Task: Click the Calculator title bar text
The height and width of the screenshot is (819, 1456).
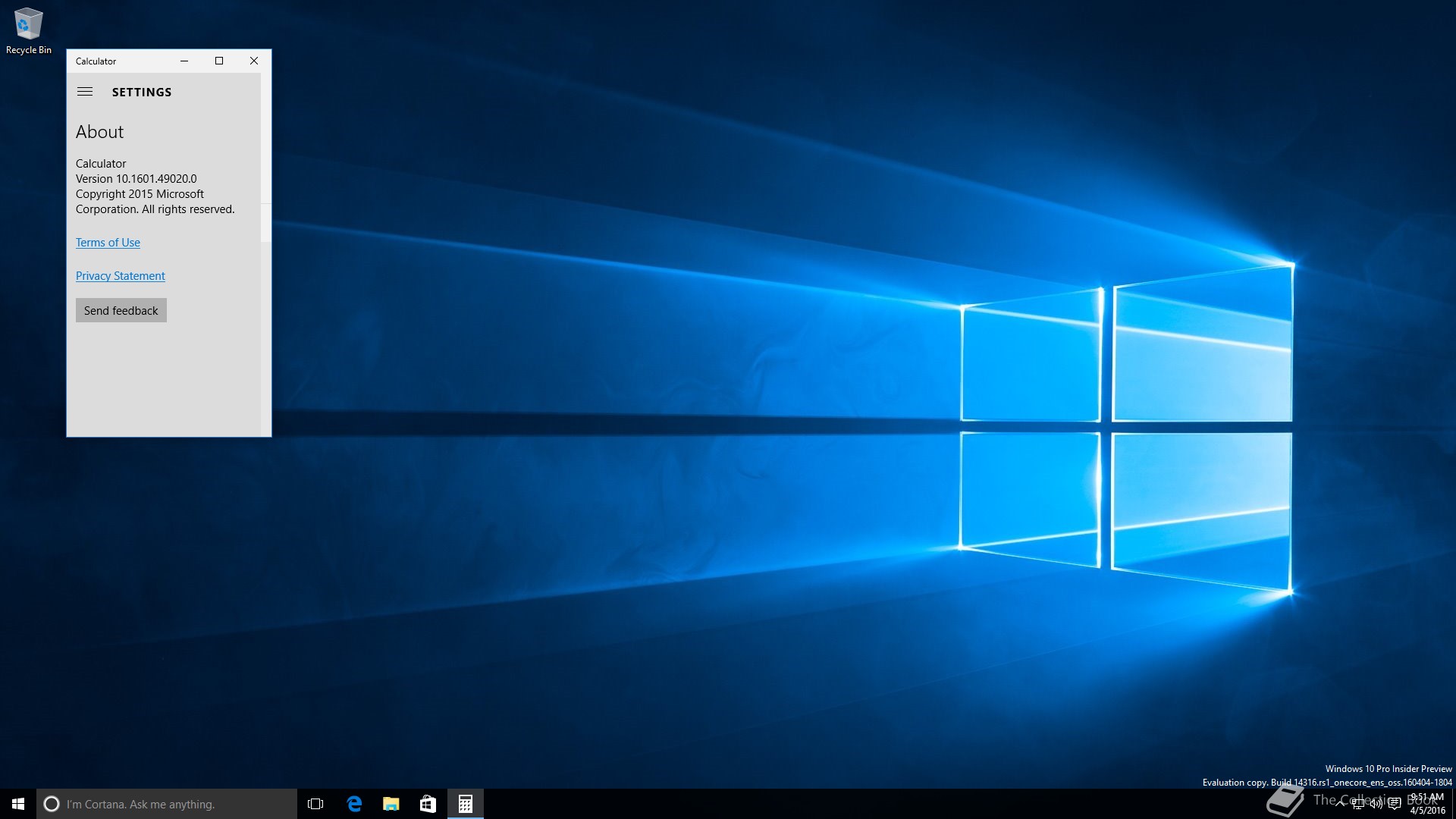Action: [96, 61]
